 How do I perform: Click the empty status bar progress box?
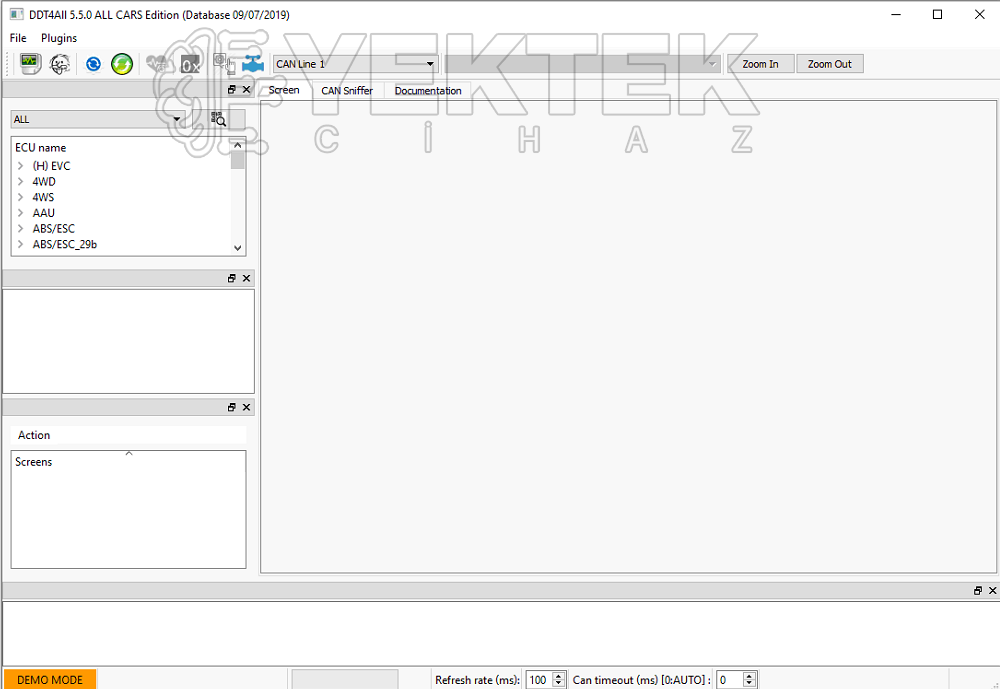coord(345,679)
